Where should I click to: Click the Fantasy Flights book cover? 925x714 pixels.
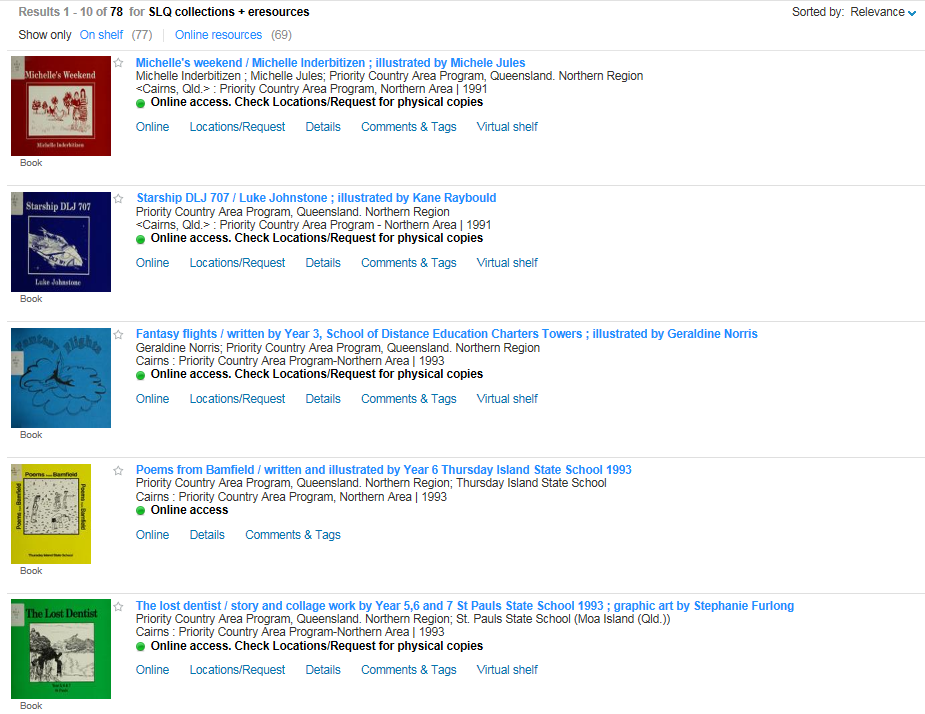click(60, 377)
